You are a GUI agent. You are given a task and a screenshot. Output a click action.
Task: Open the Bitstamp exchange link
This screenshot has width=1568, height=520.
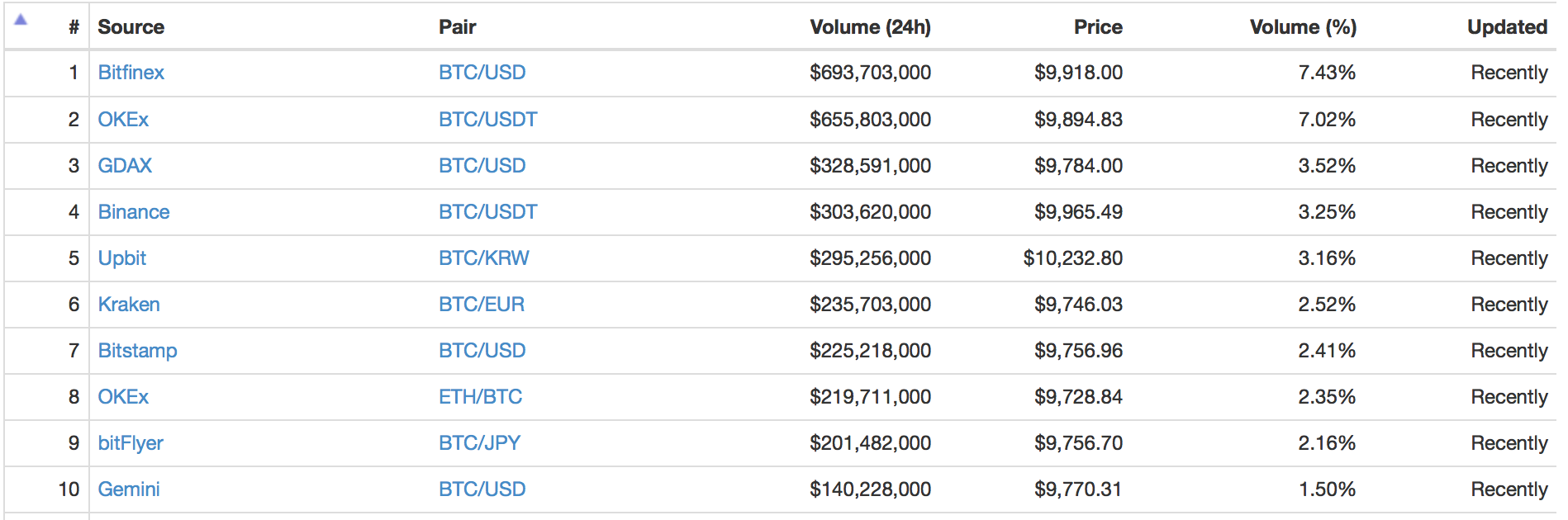pyautogui.click(x=137, y=351)
